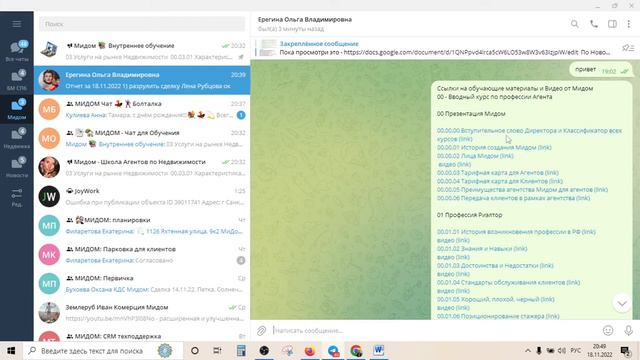Click the message input field

tap(435, 331)
